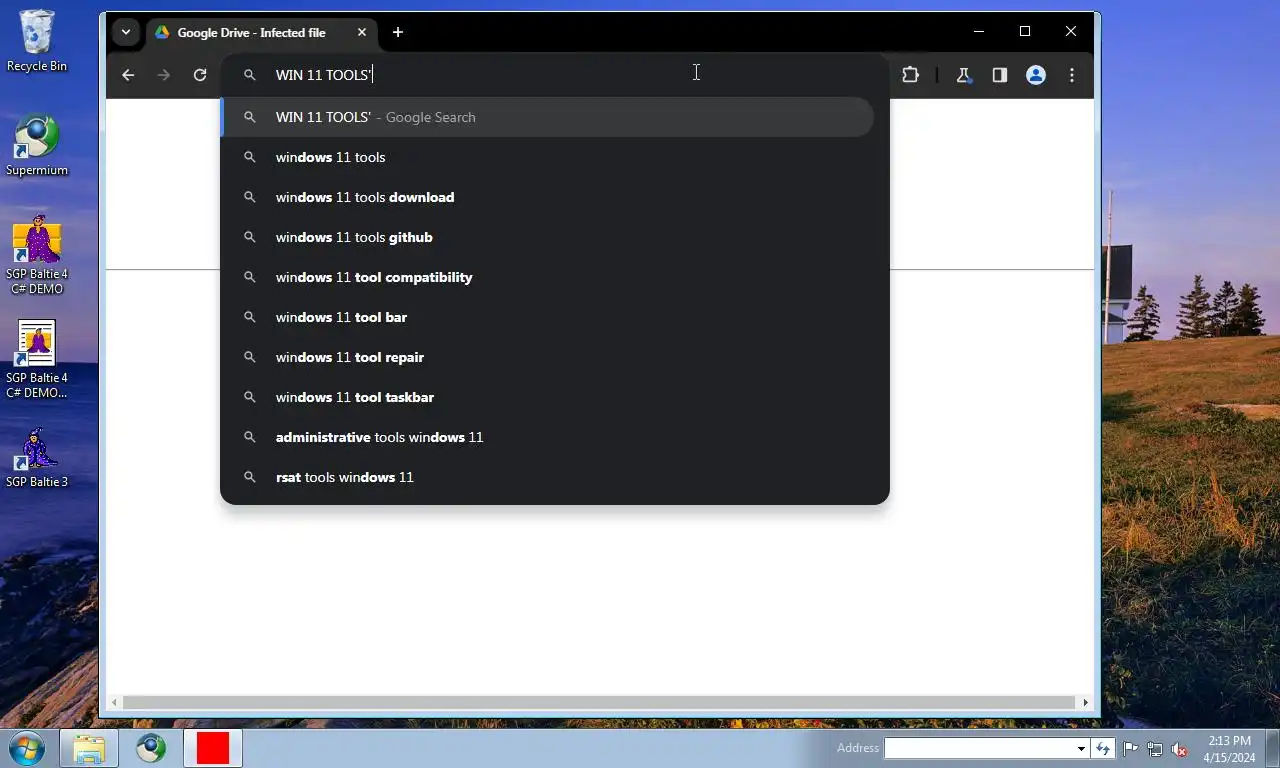The height and width of the screenshot is (768, 1280).
Task: Select 'WIN 11 TOOLS' - Google Search' suggestion
Action: 547,117
